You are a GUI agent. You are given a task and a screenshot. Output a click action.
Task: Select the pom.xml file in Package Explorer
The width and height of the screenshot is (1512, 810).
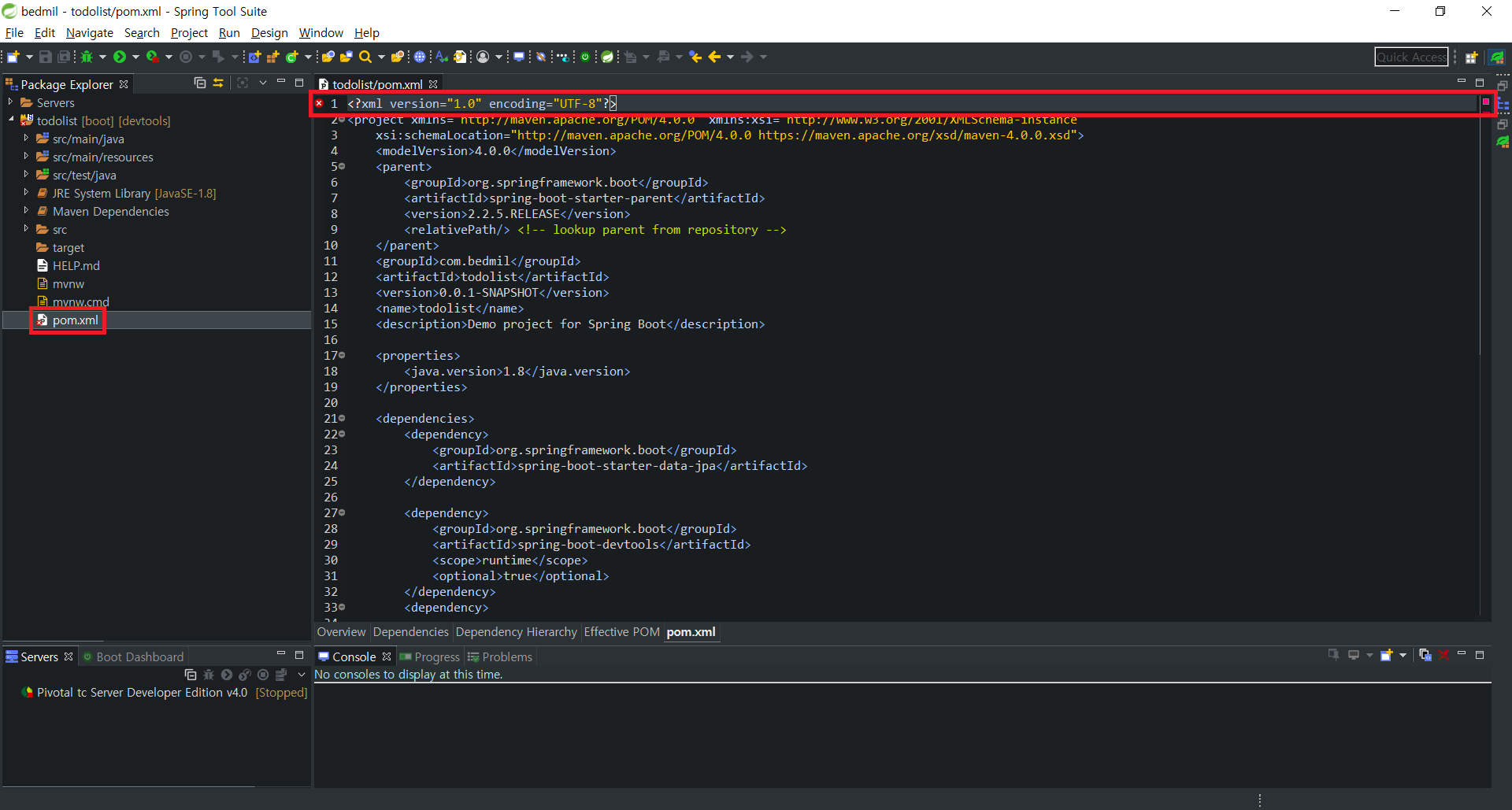76,320
